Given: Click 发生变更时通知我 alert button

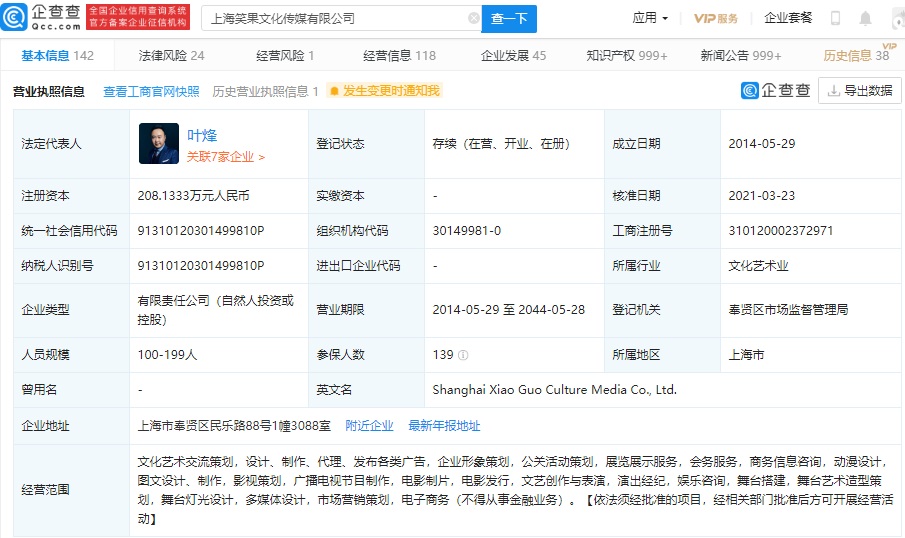Looking at the screenshot, I should [384, 91].
